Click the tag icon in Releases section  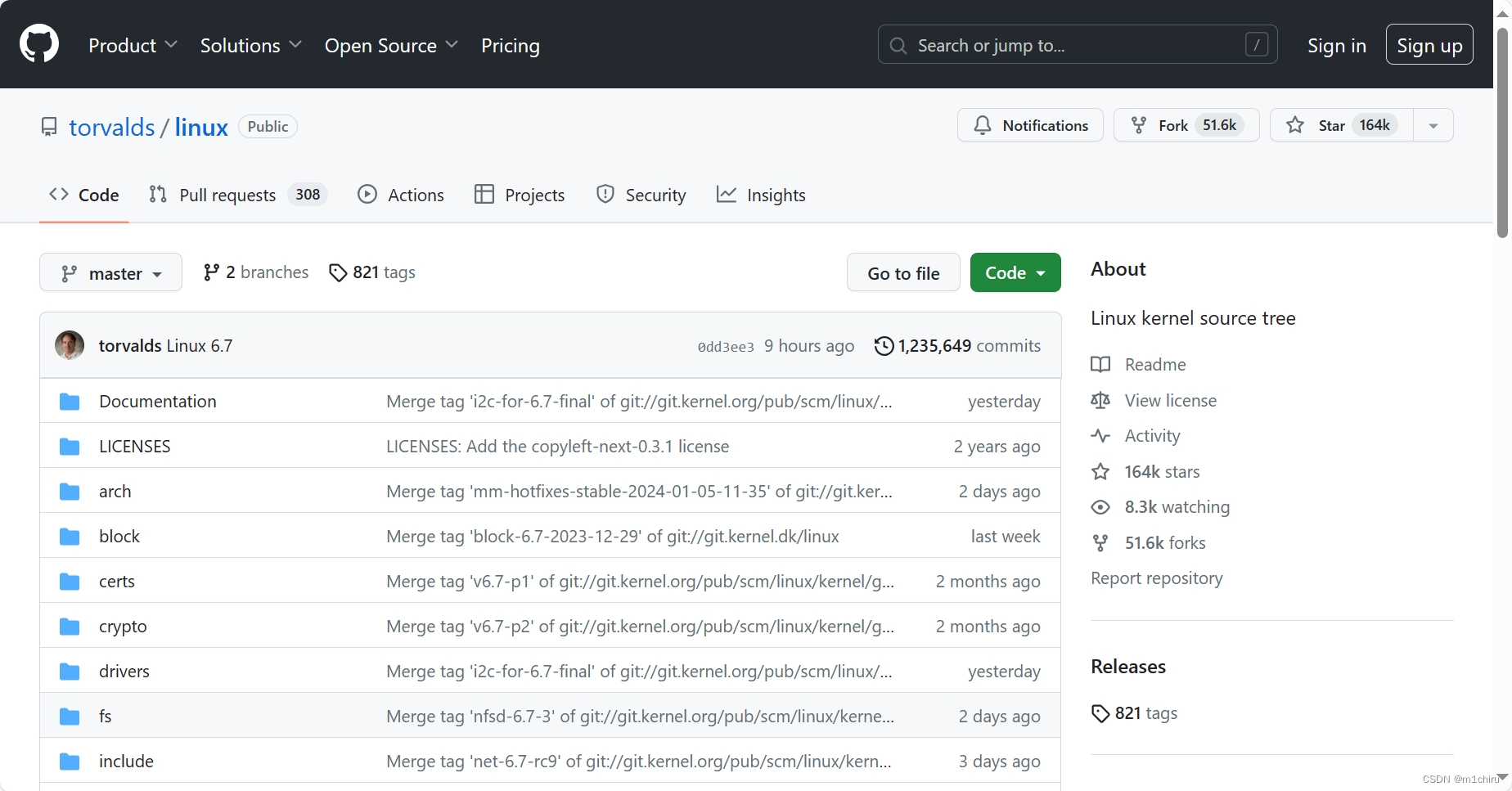(x=1100, y=713)
